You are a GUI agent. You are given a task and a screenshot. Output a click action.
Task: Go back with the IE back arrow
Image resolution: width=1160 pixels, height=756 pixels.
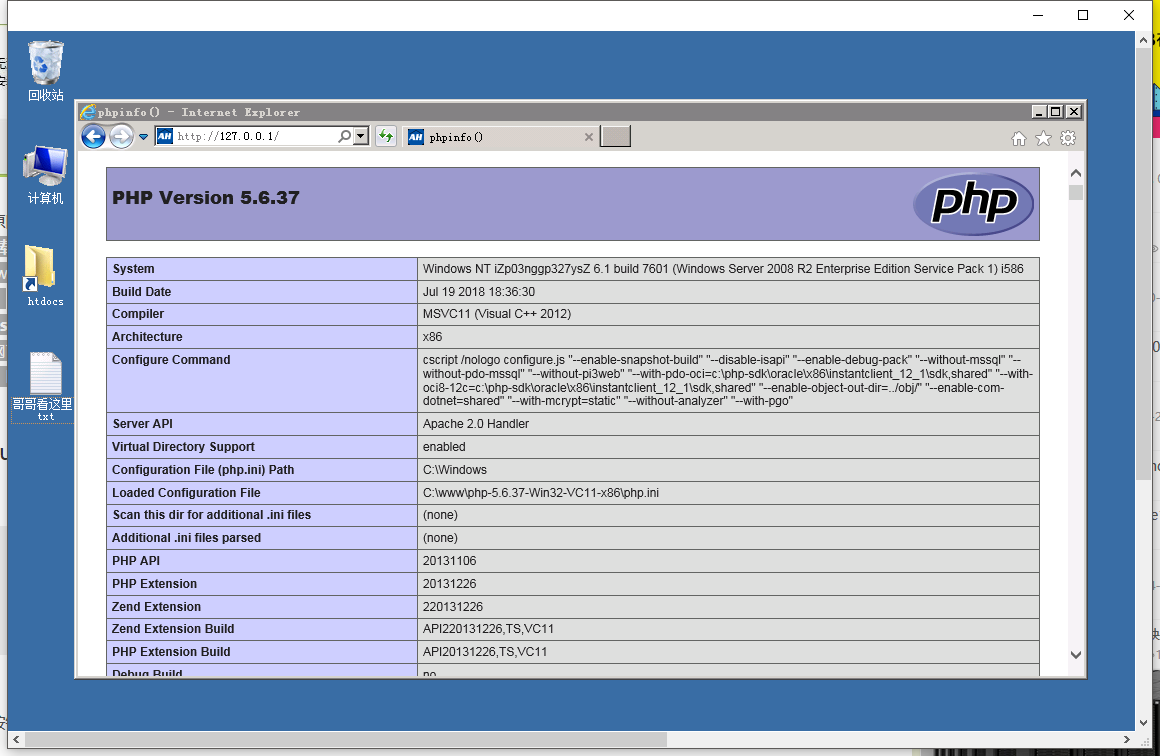pos(93,137)
